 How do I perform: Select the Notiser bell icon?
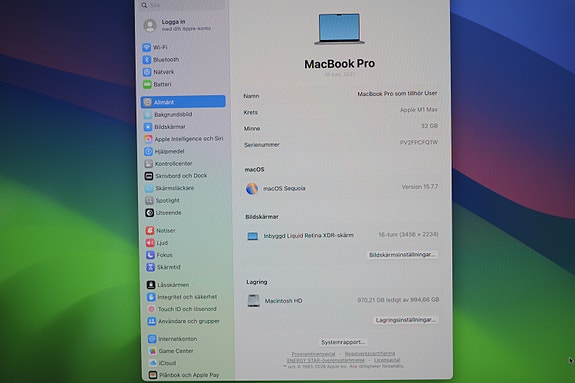(150, 230)
